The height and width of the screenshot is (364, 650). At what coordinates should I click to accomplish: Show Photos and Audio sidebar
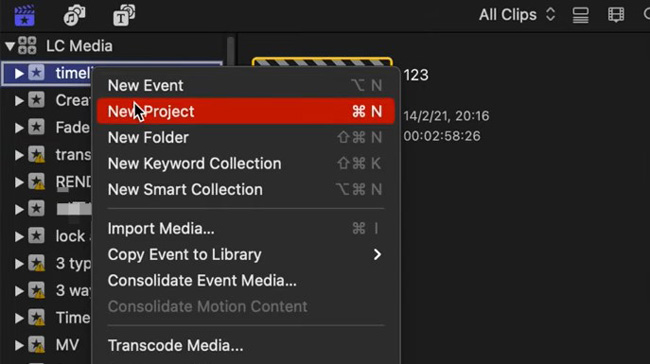point(74,15)
